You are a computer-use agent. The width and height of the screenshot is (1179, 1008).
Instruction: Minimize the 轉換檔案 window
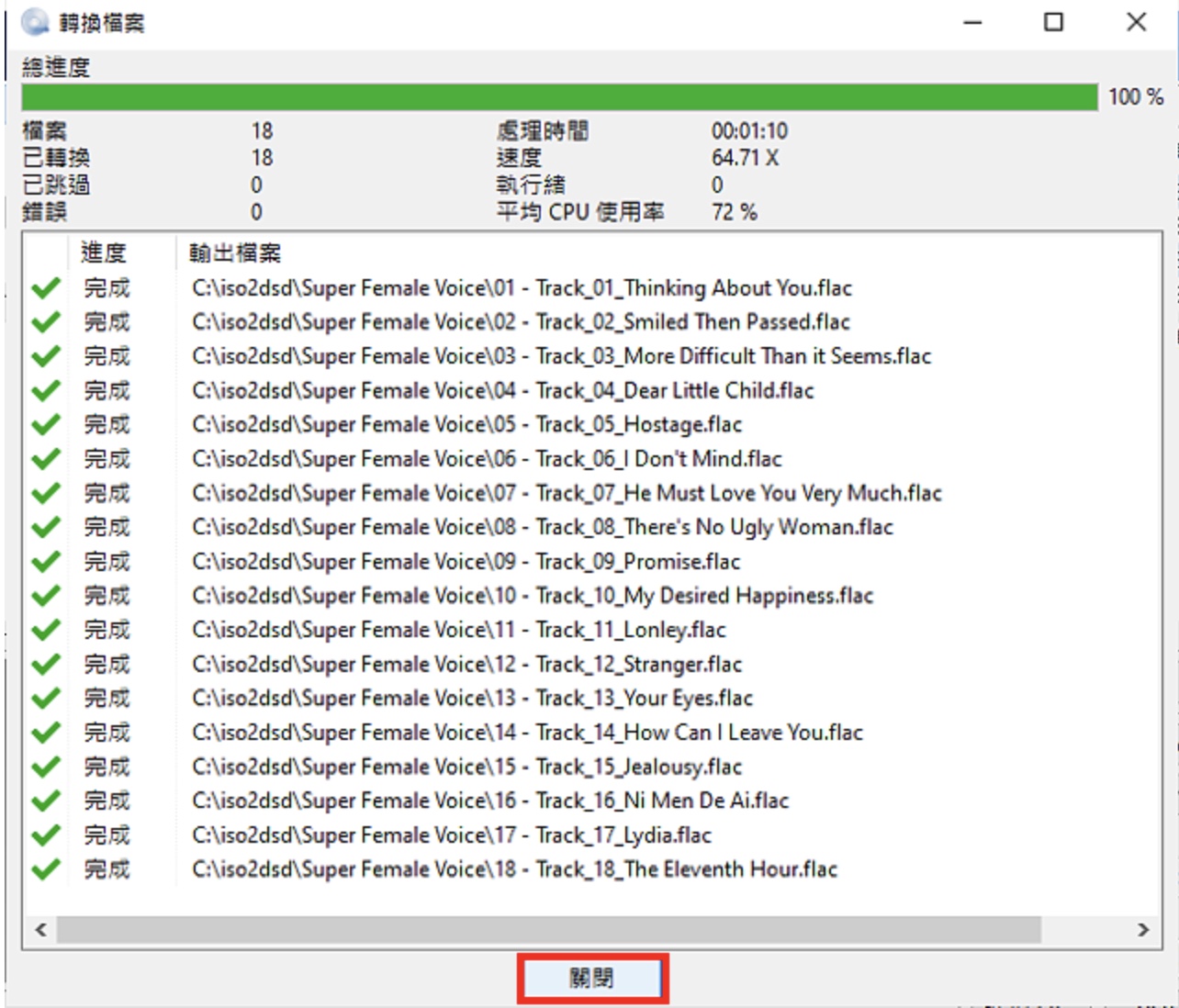tap(973, 22)
